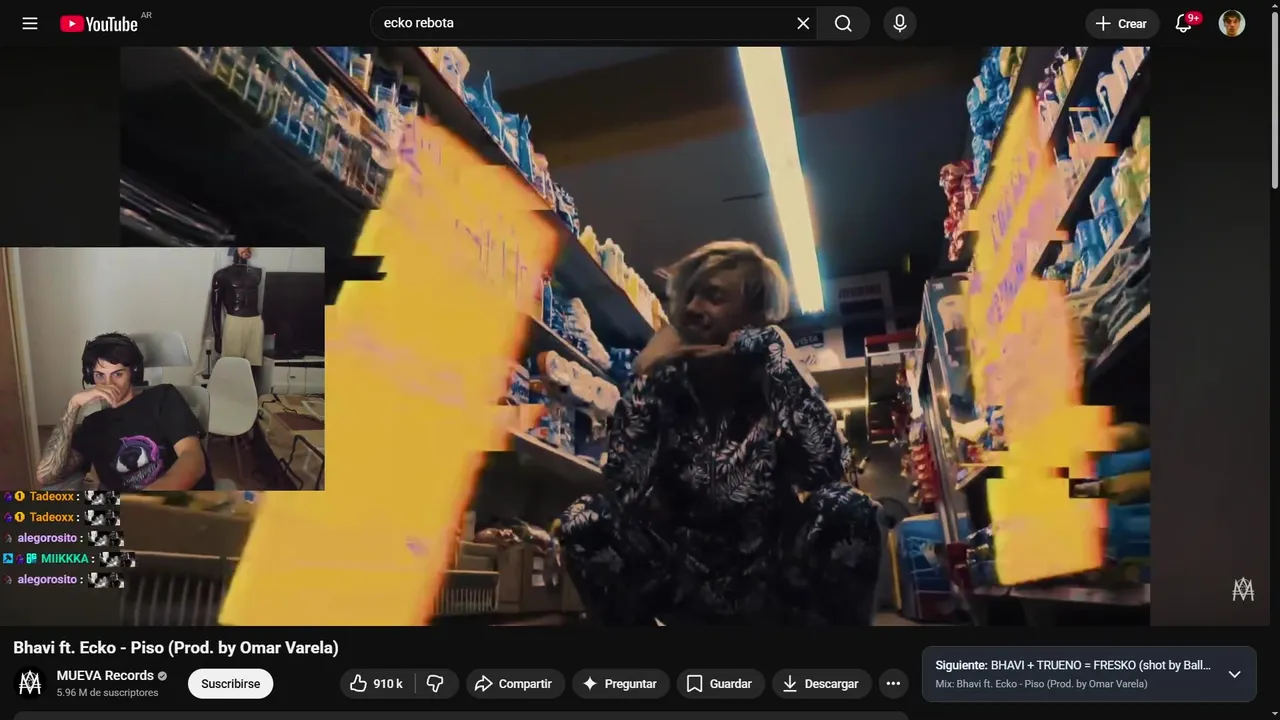Expand the Siguiente mix playlist chevron
Viewport: 1280px width, 720px height.
click(x=1234, y=674)
